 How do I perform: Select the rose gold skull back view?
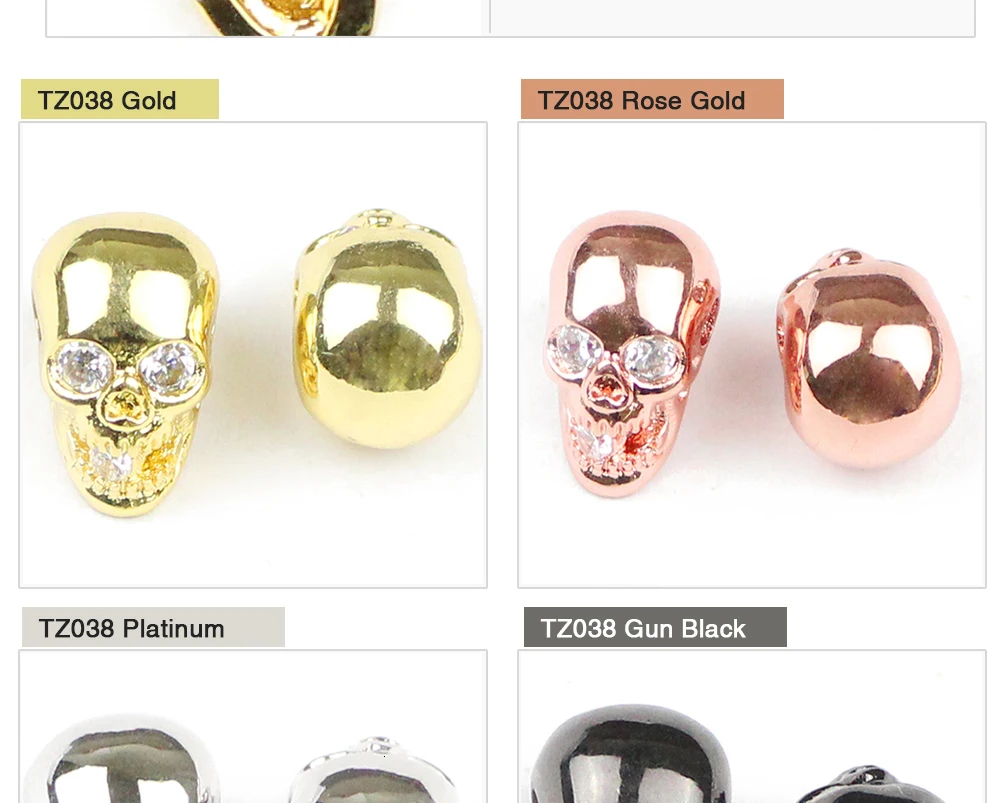869,359
